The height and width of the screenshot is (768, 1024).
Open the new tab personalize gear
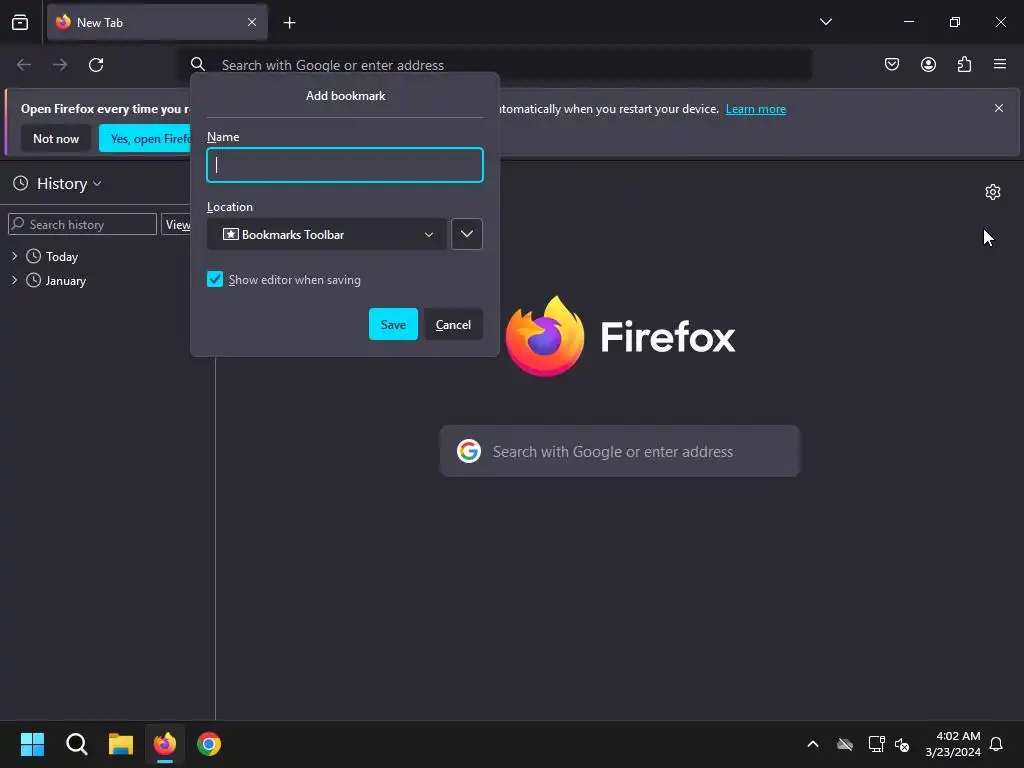pos(993,192)
